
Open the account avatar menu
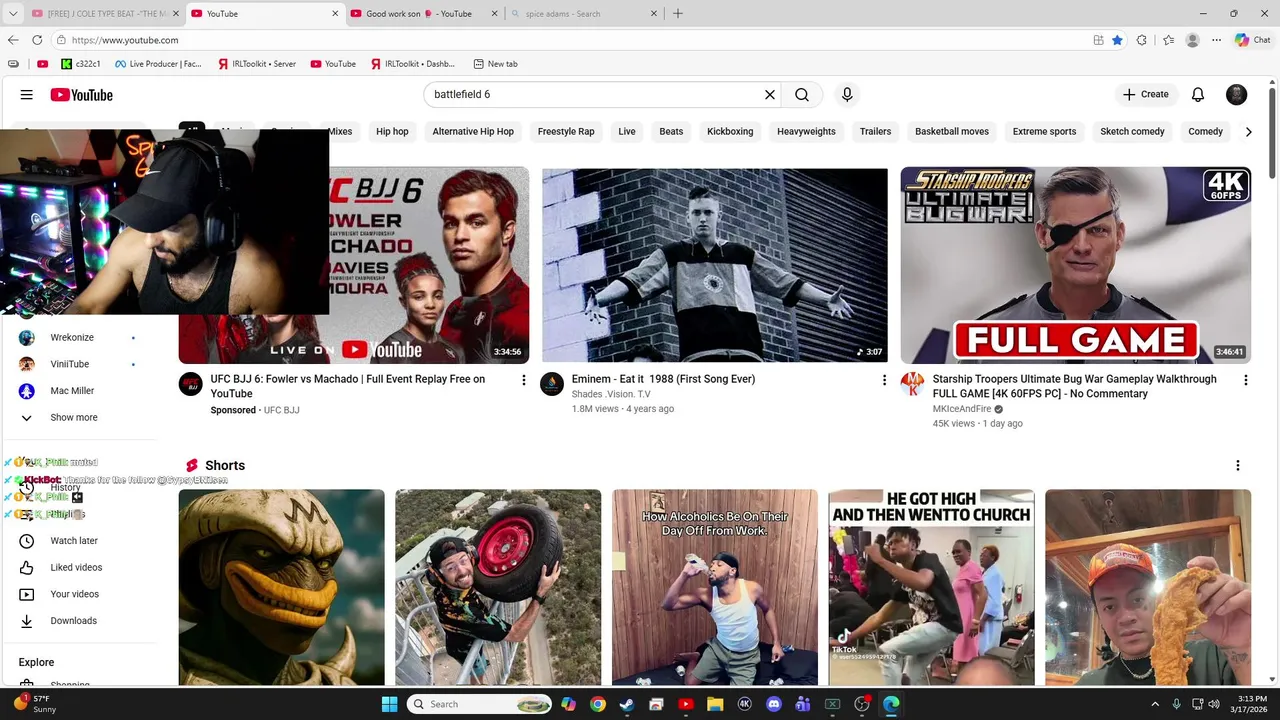1237,95
